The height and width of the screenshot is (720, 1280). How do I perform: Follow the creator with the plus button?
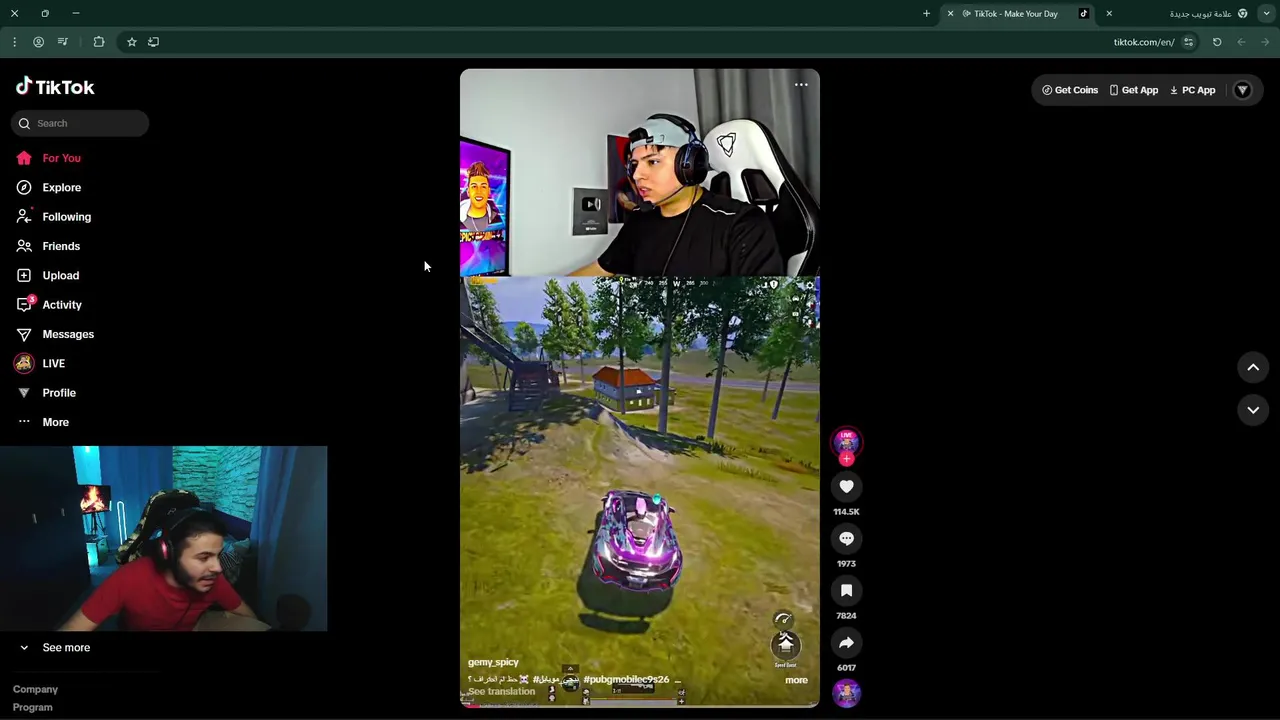click(x=846, y=458)
